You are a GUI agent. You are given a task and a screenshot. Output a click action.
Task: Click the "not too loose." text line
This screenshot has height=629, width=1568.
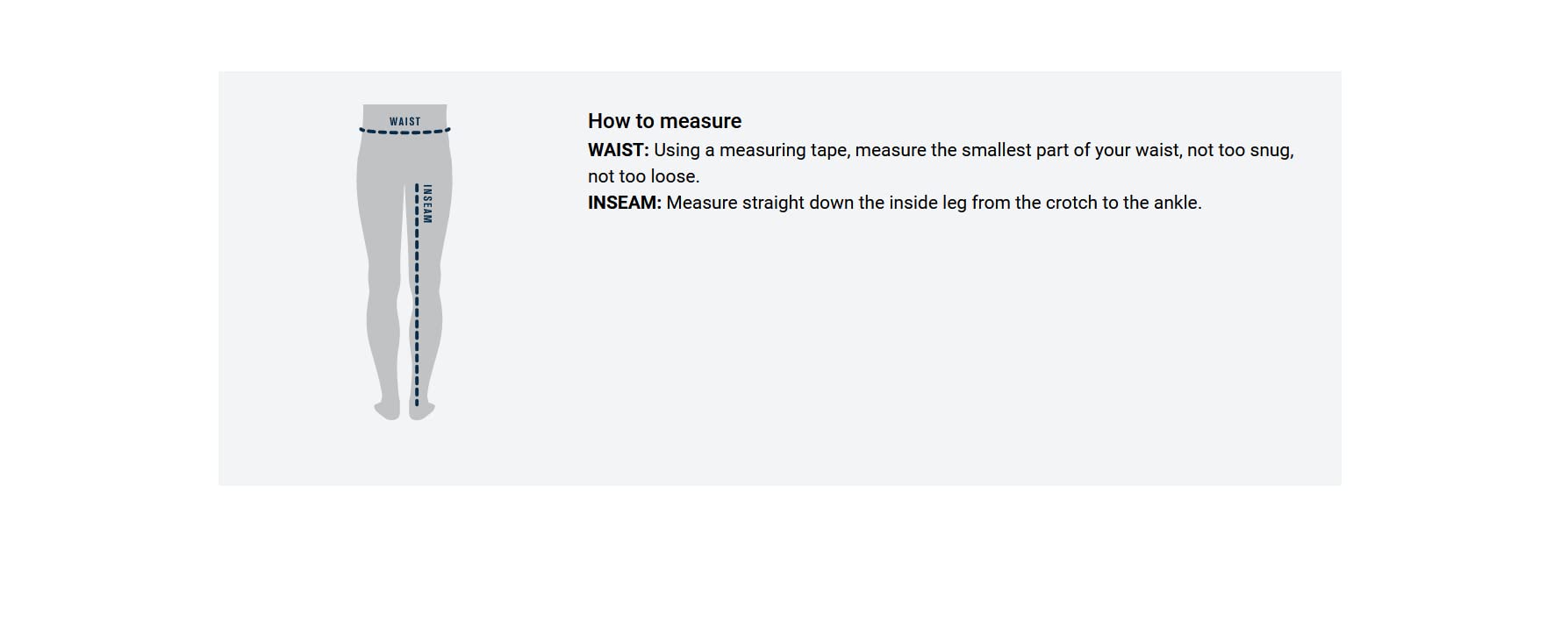[x=643, y=176]
